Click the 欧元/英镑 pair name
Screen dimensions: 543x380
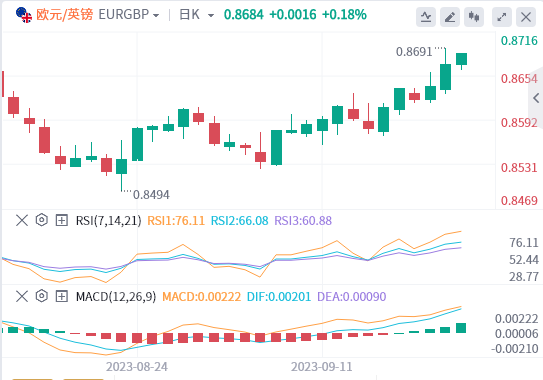(64, 15)
